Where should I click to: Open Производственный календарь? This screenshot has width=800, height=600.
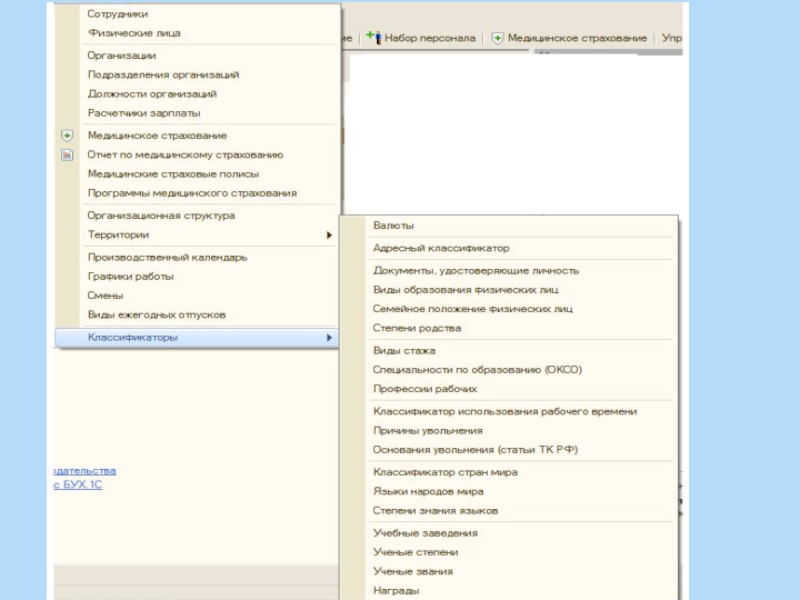tap(167, 257)
